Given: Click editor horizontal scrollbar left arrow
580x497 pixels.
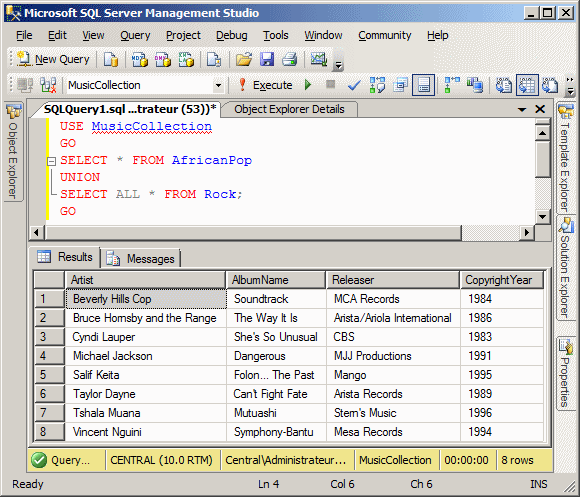Looking at the screenshot, I should [36, 233].
